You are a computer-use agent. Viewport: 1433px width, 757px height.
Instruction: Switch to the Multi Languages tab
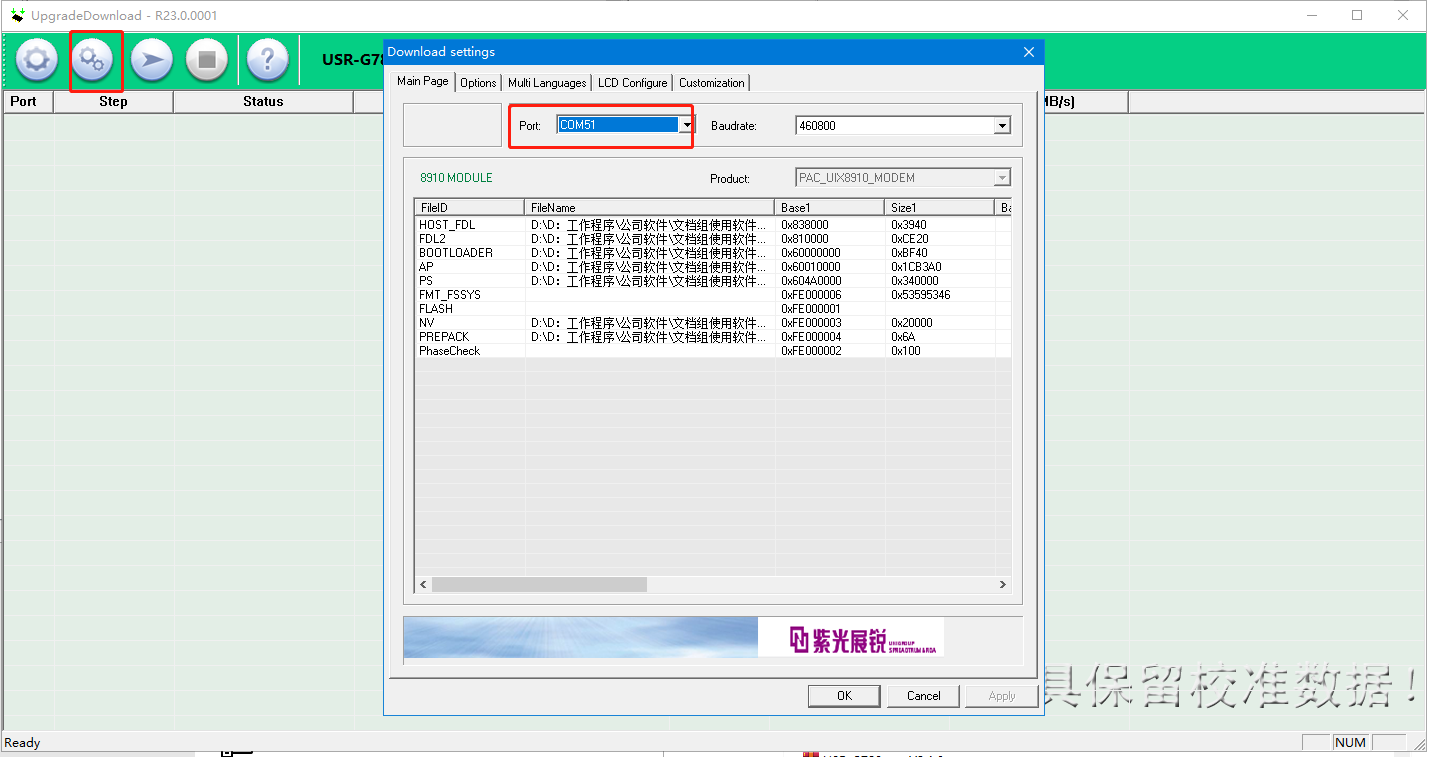[546, 83]
